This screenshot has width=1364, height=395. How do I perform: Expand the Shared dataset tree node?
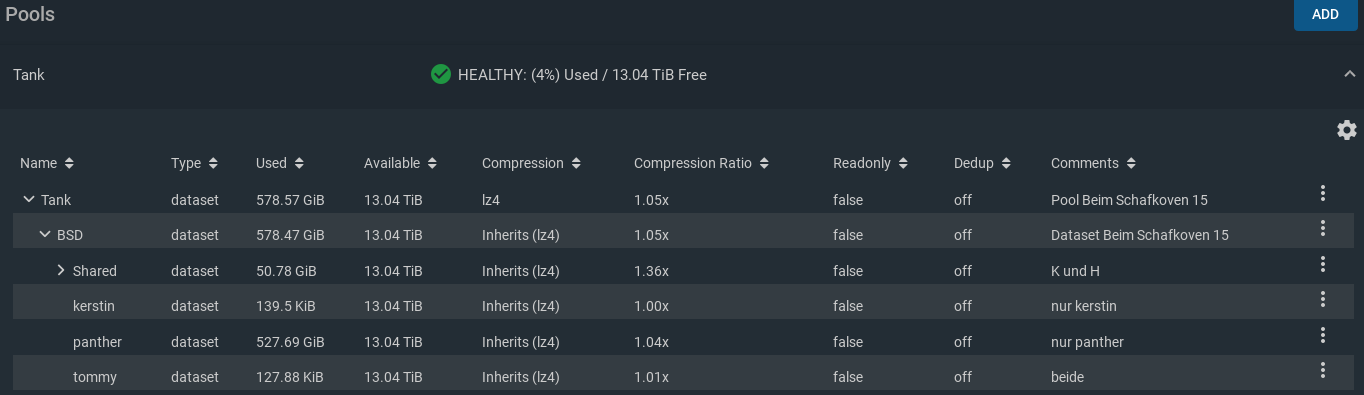[60, 270]
